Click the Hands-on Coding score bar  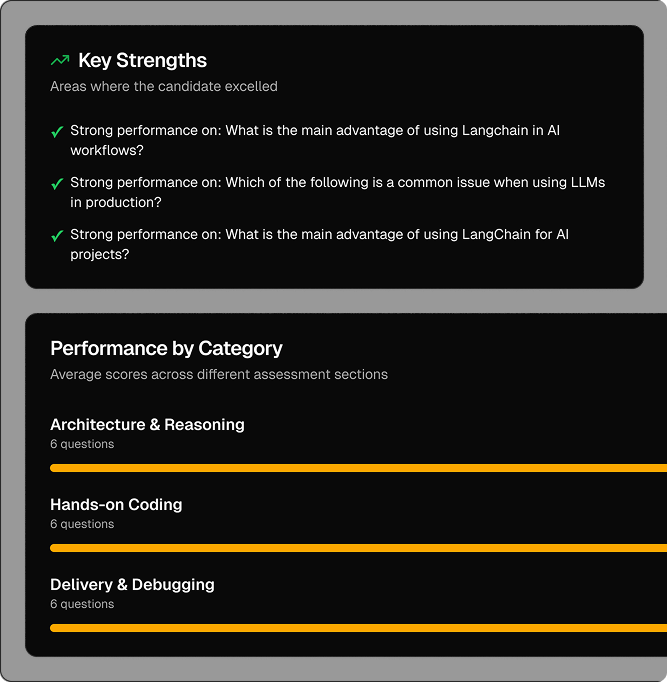tap(358, 548)
